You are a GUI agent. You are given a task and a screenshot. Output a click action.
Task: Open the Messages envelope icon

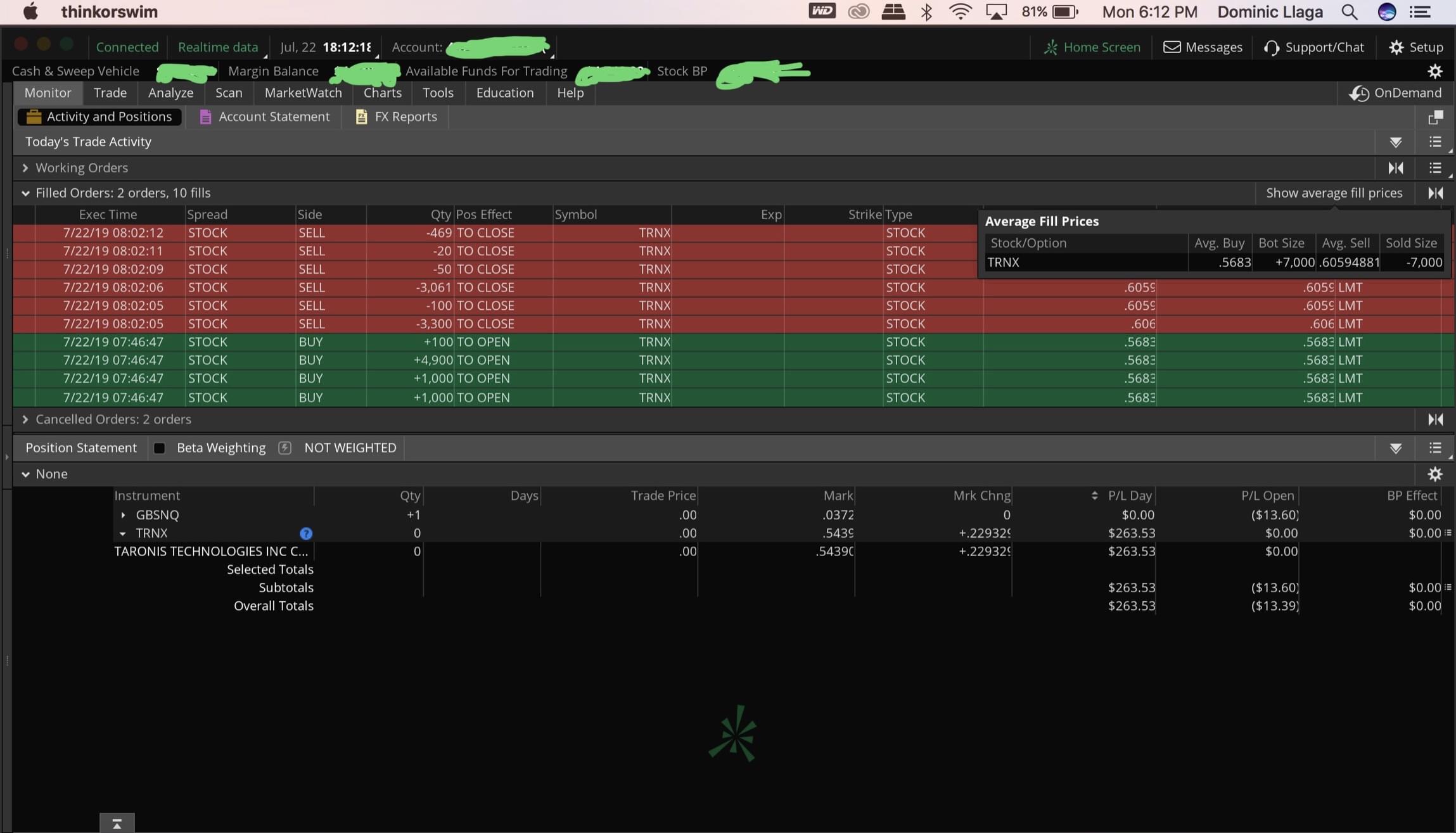tap(1172, 48)
